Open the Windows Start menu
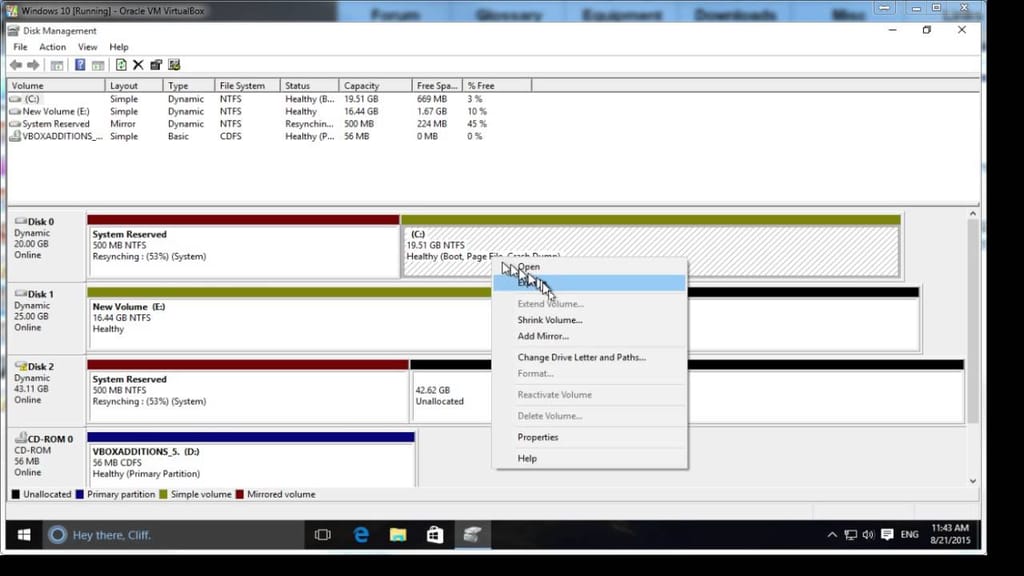 click(24, 535)
